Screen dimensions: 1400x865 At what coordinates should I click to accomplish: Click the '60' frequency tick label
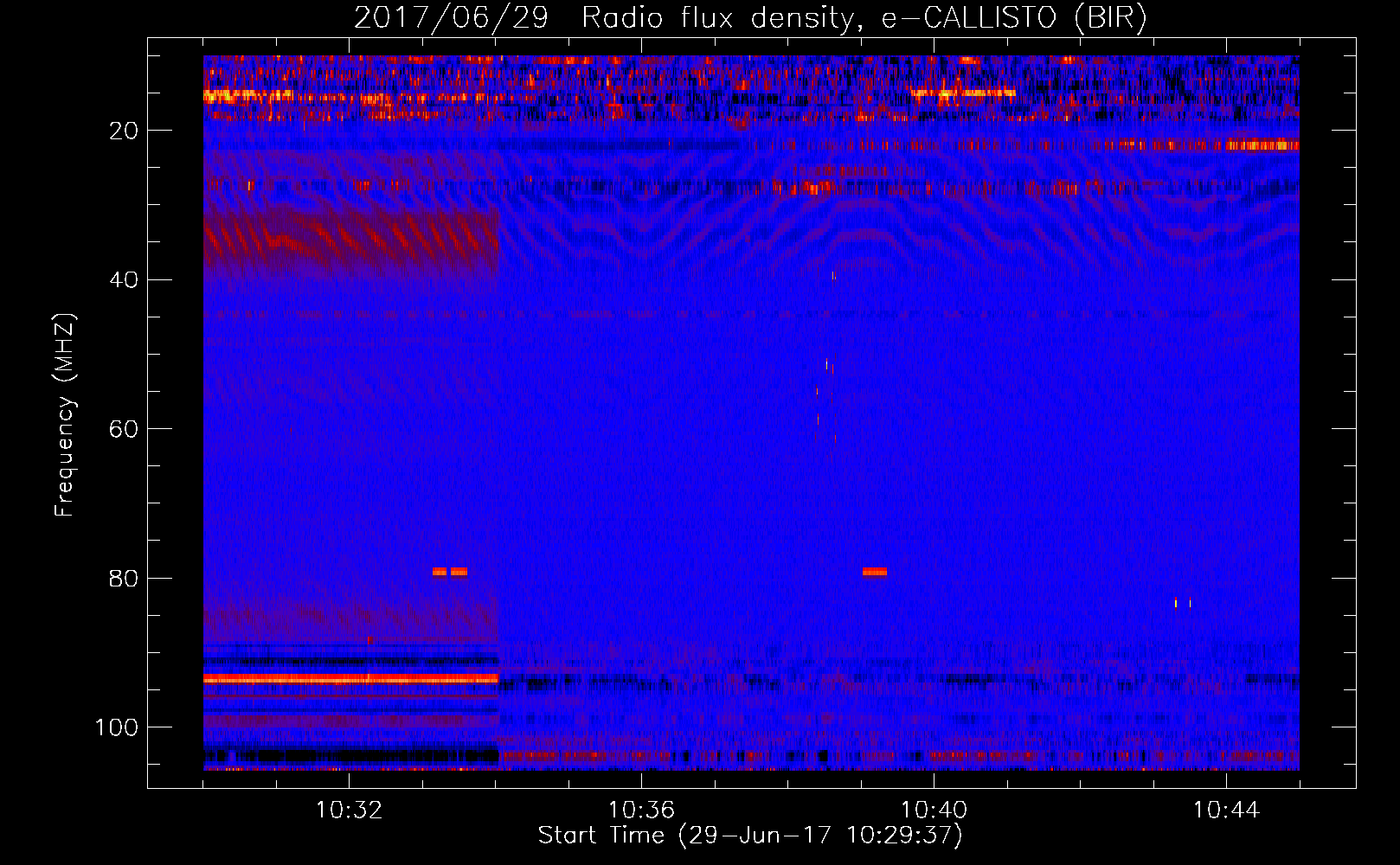point(124,429)
